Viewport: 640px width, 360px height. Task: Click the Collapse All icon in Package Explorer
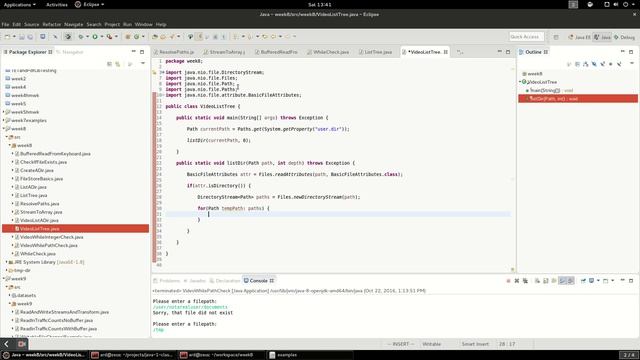pyautogui.click(x=109, y=64)
